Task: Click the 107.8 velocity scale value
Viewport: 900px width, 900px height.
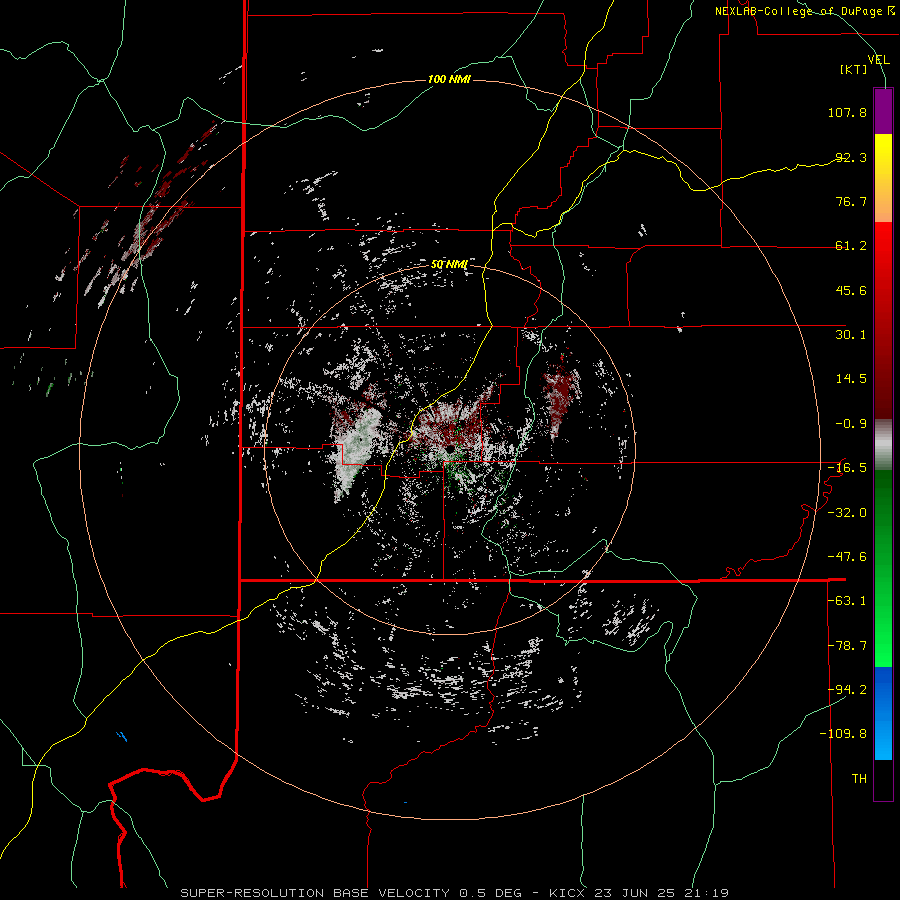Action: click(x=847, y=112)
